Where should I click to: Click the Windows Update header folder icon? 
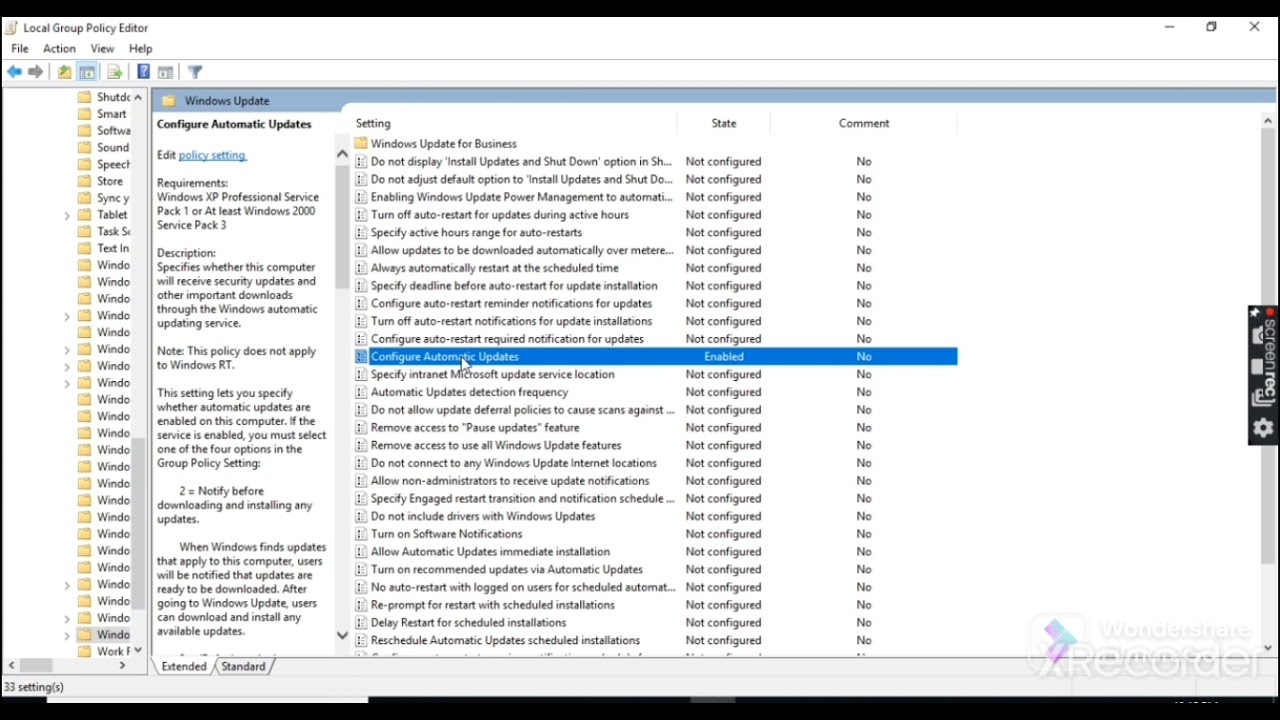pos(168,100)
